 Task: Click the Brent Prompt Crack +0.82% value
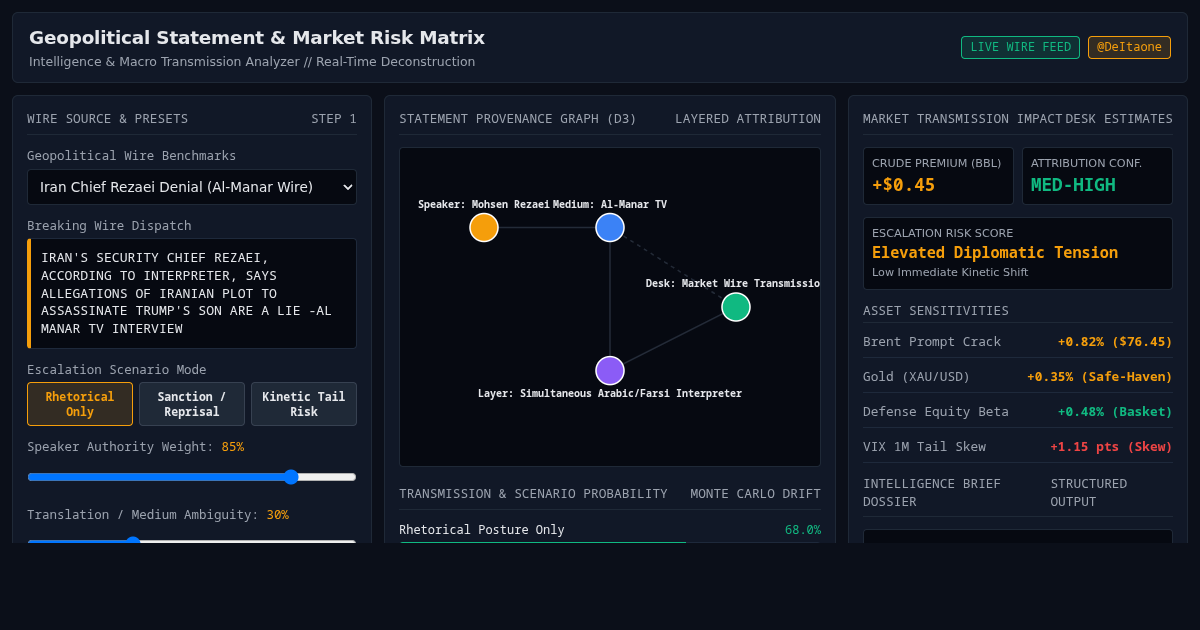(1115, 342)
